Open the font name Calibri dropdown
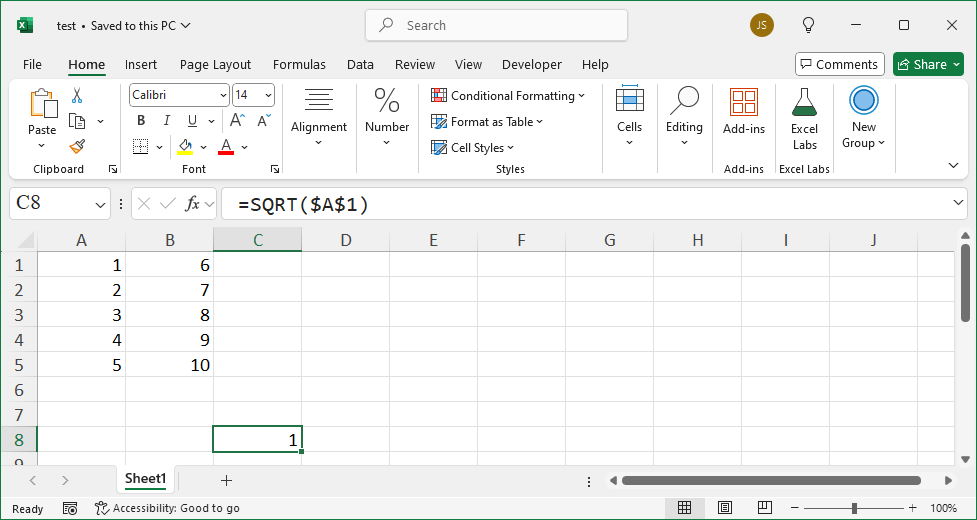Viewport: 977px width, 520px height. [x=224, y=95]
